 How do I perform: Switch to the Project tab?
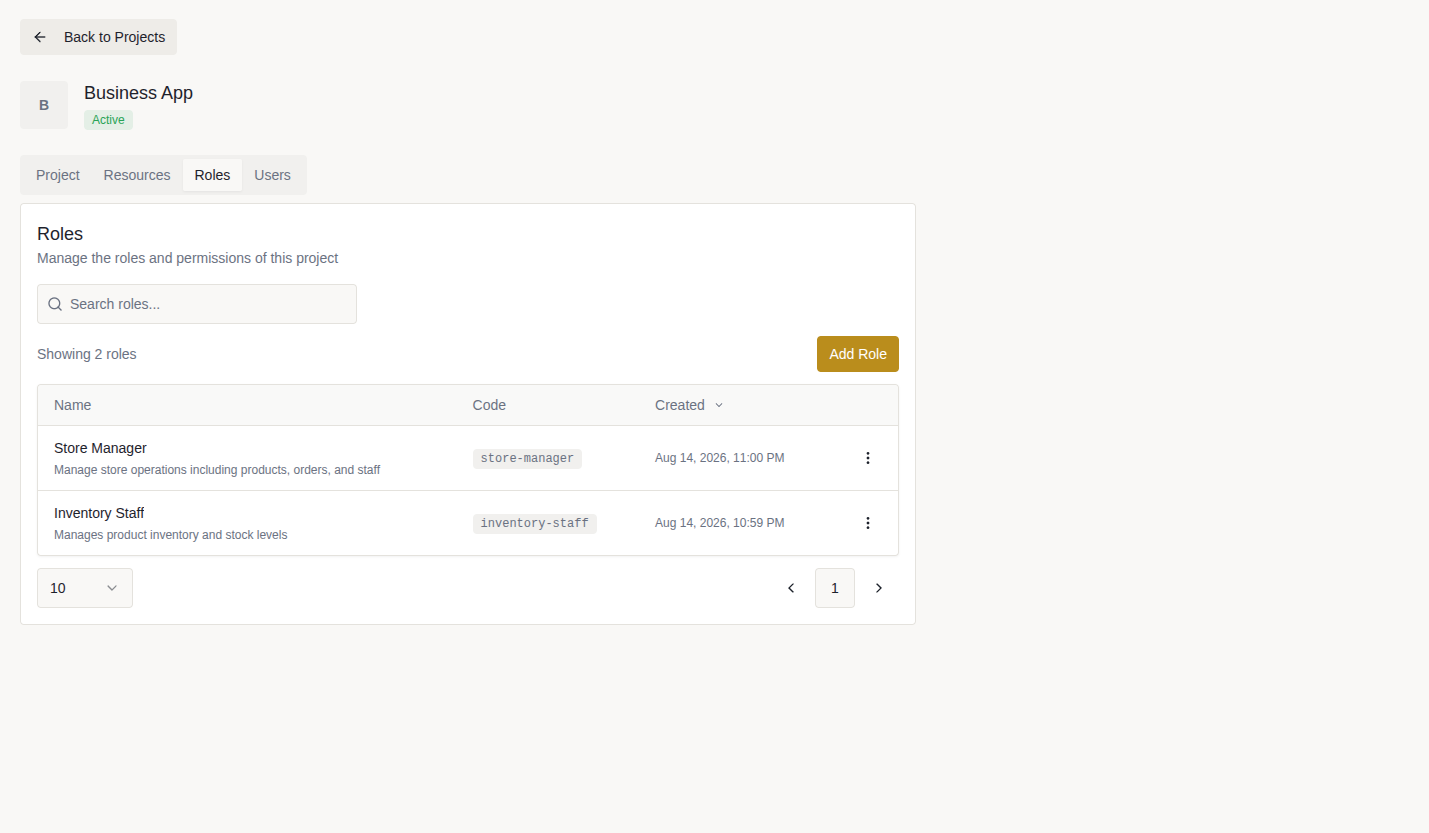tap(58, 175)
